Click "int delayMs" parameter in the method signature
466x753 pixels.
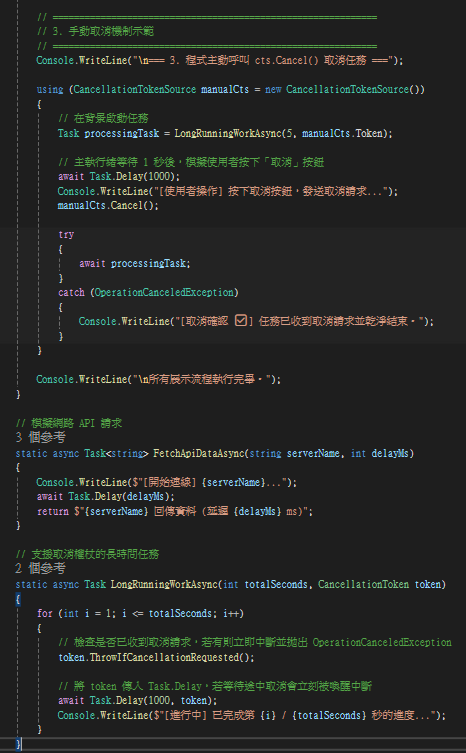(380, 454)
